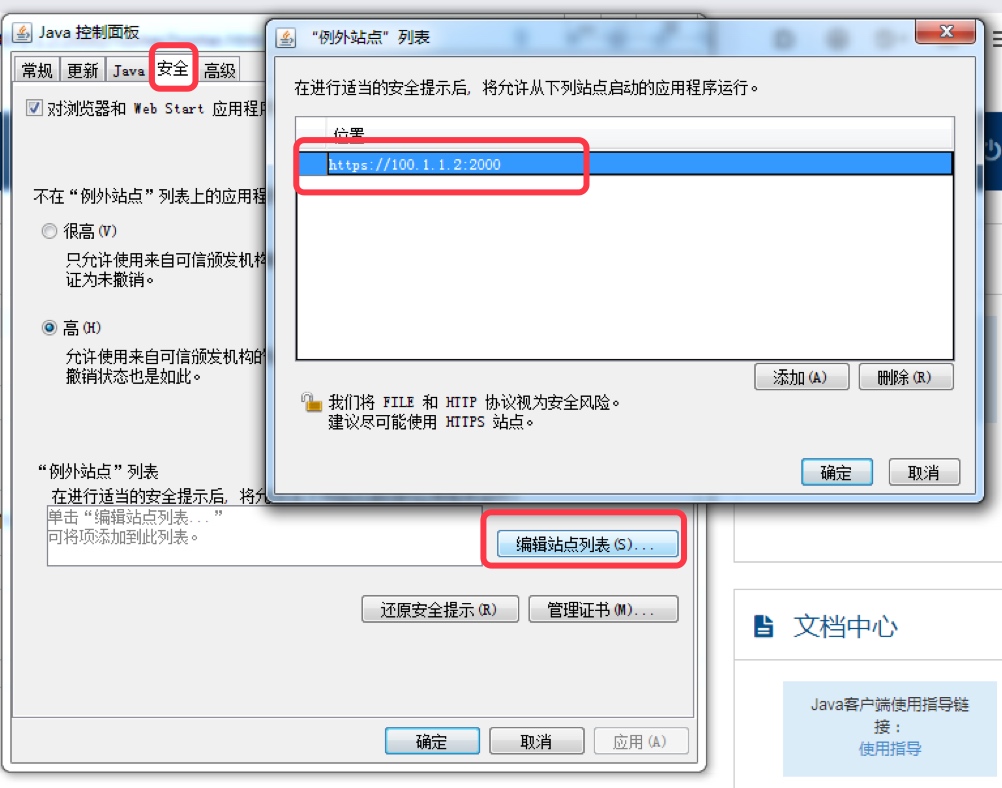
Task: Click the 添加 (A) button
Action: click(801, 377)
